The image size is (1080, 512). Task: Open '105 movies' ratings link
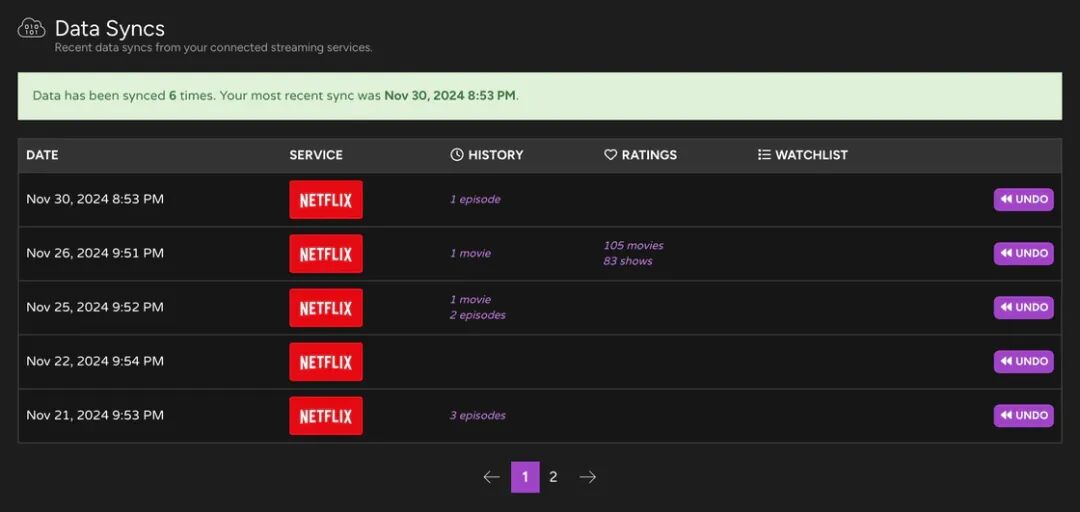coord(634,245)
